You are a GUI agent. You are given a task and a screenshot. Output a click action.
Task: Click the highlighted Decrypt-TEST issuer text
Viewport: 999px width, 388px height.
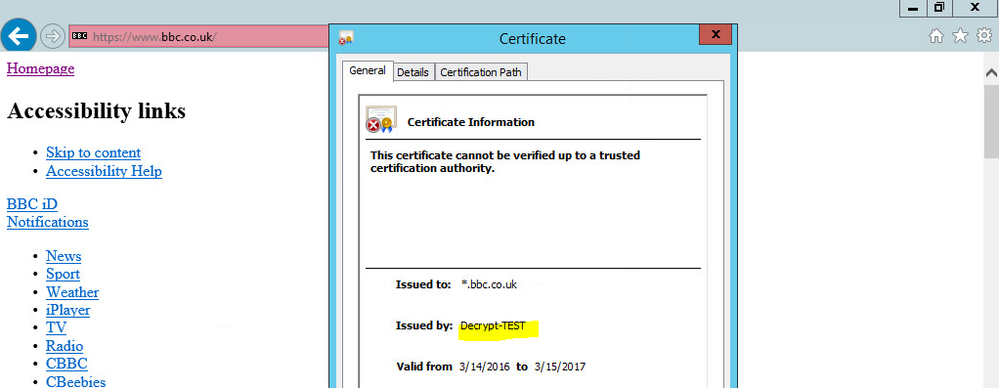click(492, 326)
